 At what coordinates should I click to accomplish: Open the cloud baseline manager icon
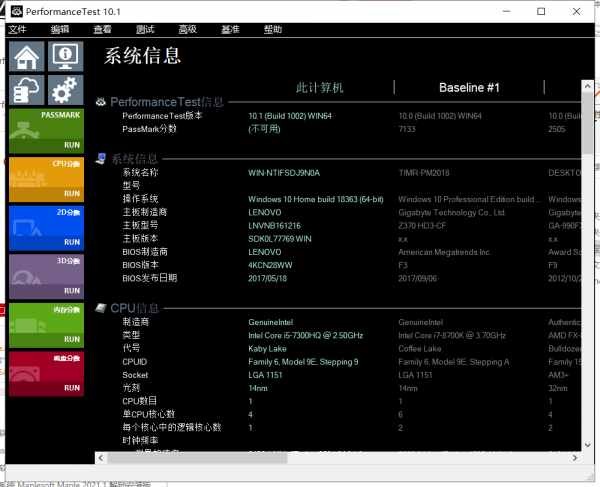27,90
